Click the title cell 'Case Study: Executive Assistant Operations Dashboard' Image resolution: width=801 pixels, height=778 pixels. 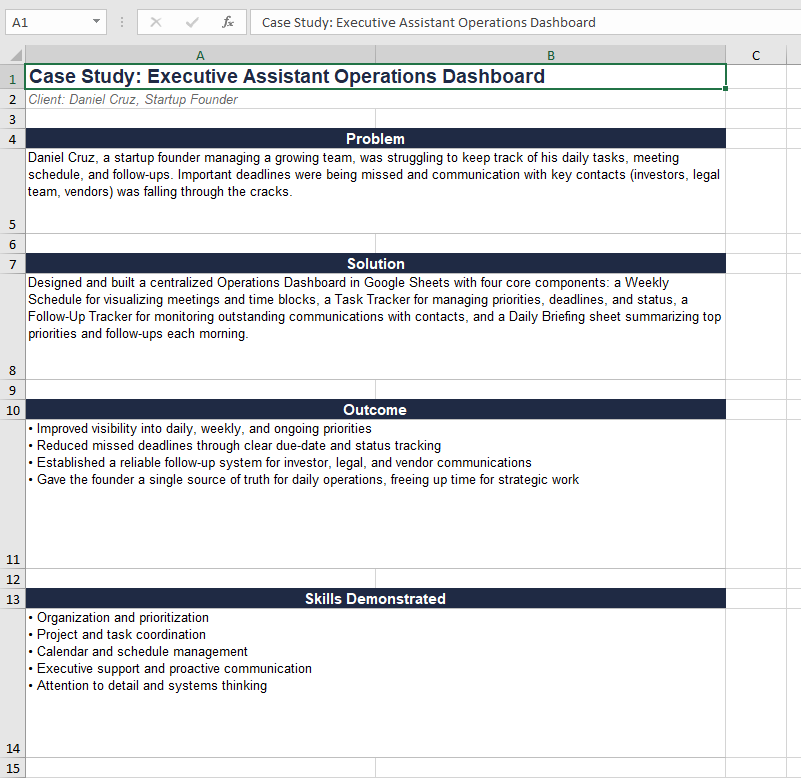(x=375, y=77)
